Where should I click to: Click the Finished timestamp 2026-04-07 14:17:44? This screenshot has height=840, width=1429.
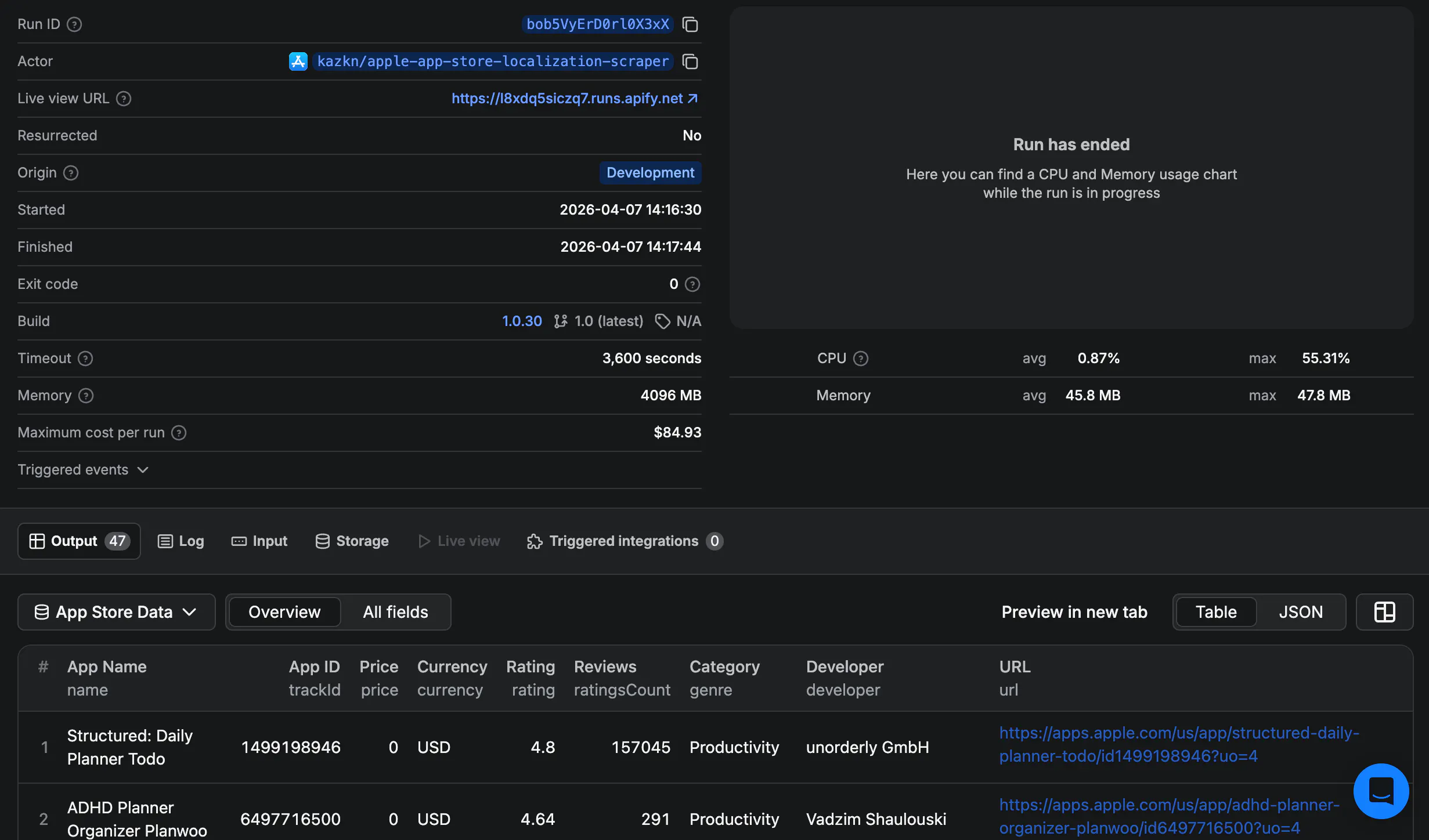pyautogui.click(x=631, y=247)
